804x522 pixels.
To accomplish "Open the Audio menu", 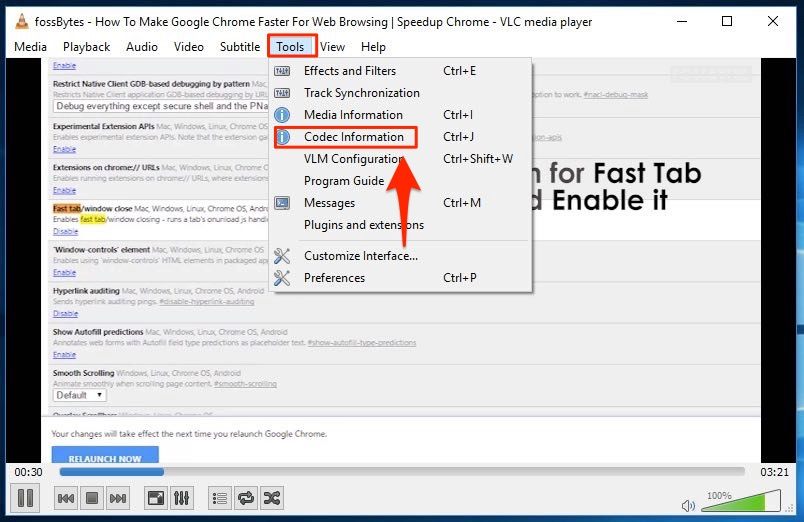I will (142, 46).
